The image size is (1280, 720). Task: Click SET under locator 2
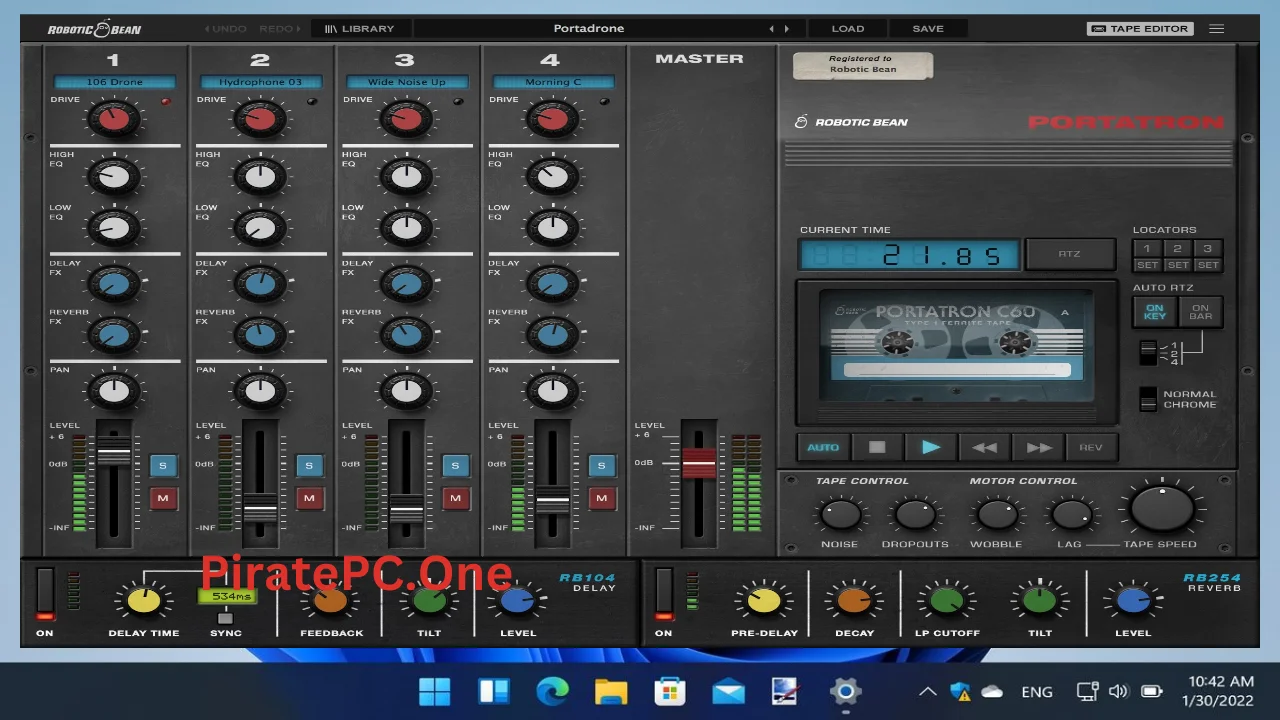tap(1178, 265)
